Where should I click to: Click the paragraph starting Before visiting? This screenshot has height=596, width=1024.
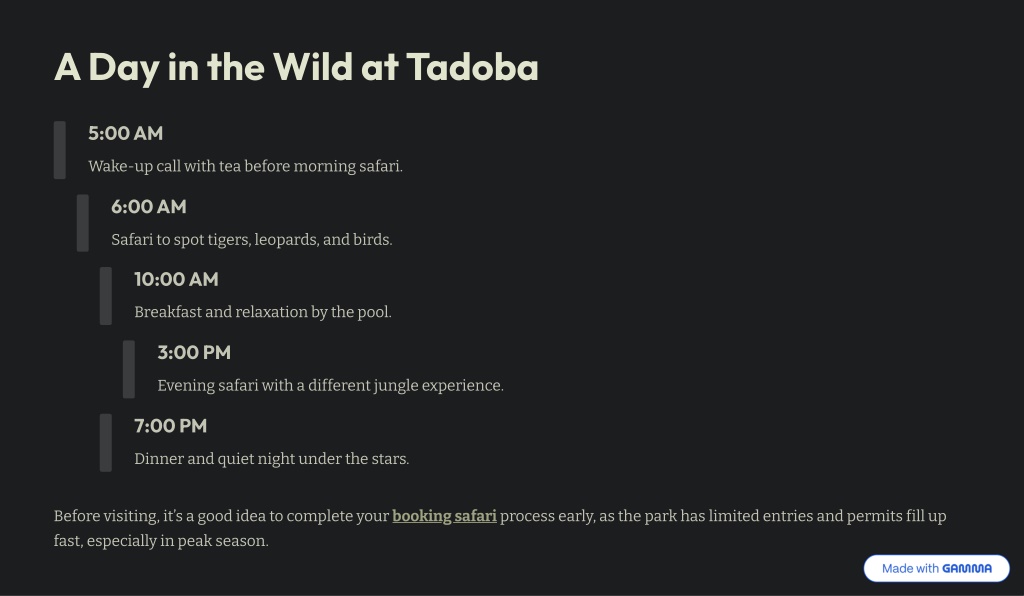tap(500, 528)
